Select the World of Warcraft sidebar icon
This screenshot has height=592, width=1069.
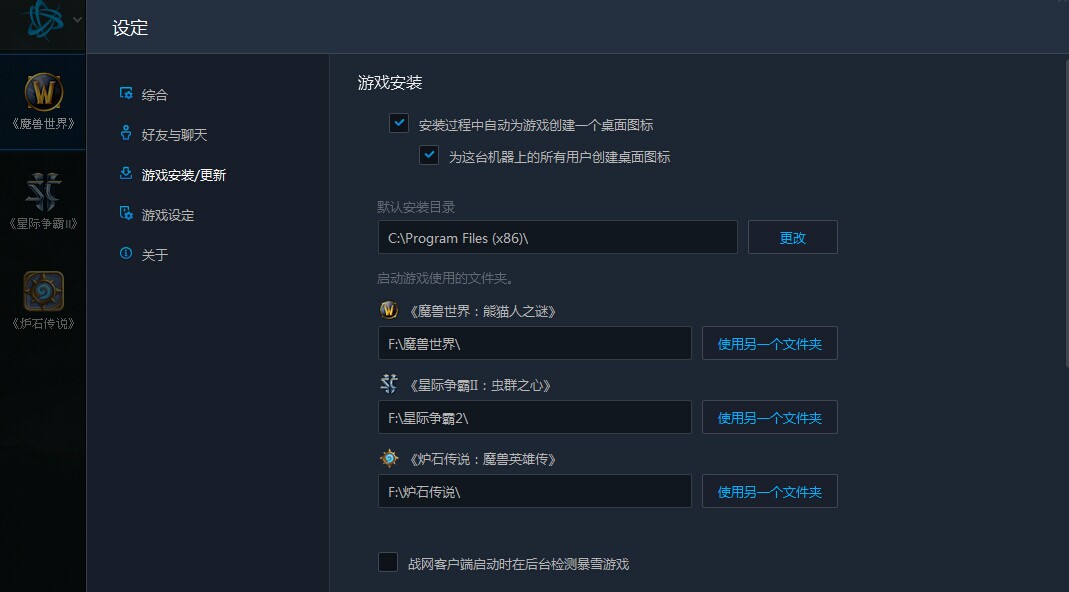point(44,92)
